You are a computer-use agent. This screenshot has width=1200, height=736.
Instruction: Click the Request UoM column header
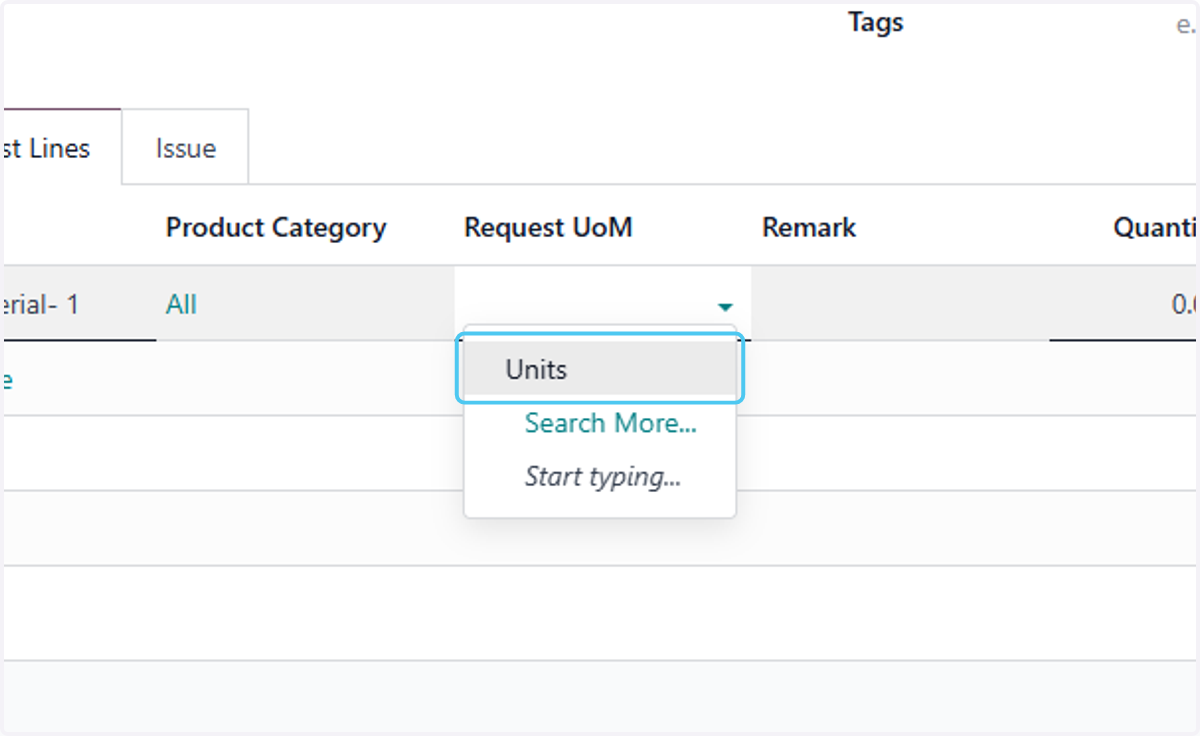[x=548, y=228]
